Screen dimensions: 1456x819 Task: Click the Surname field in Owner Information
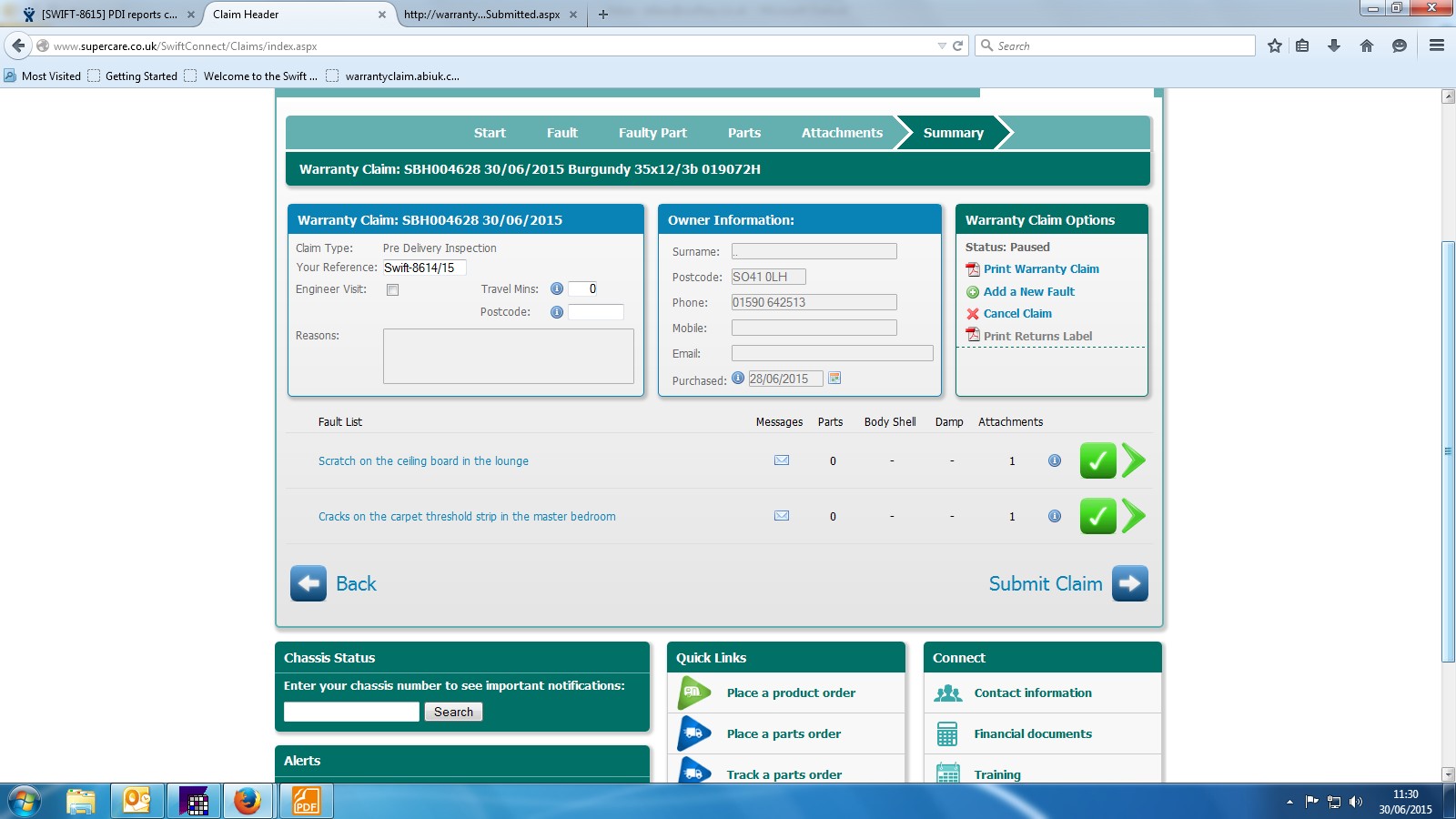click(814, 251)
